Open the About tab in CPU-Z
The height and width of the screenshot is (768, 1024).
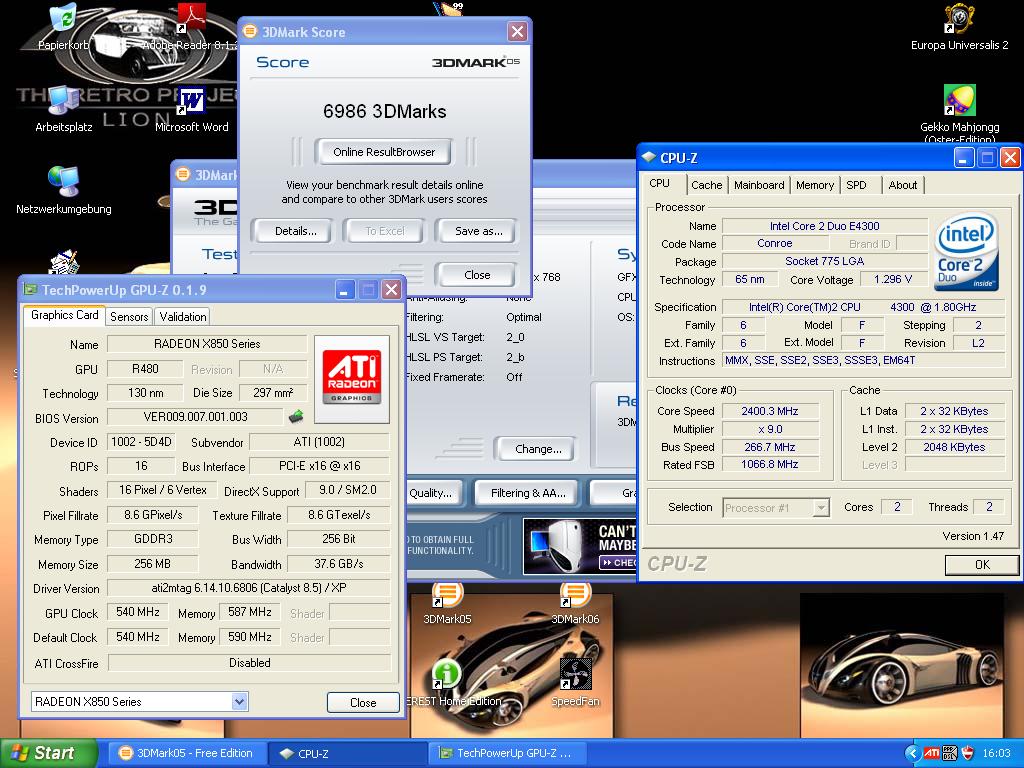[903, 185]
